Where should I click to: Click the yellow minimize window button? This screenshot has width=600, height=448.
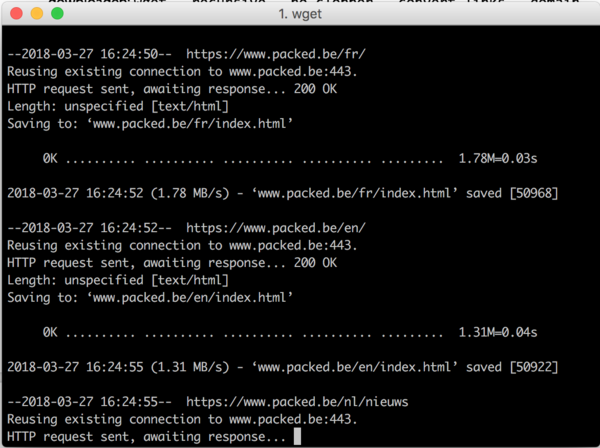pyautogui.click(x=36, y=14)
